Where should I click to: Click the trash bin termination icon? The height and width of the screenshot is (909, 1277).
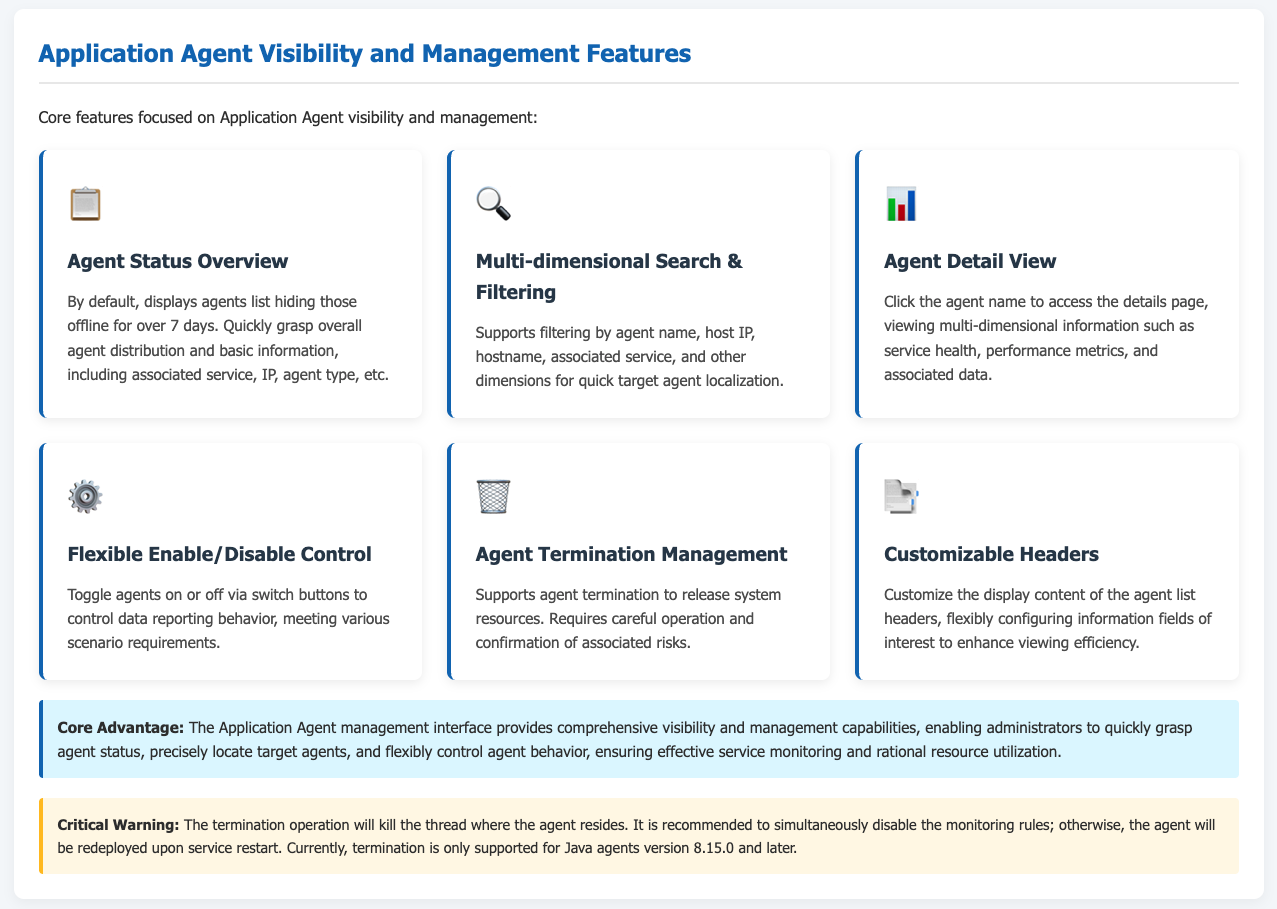pyautogui.click(x=494, y=496)
